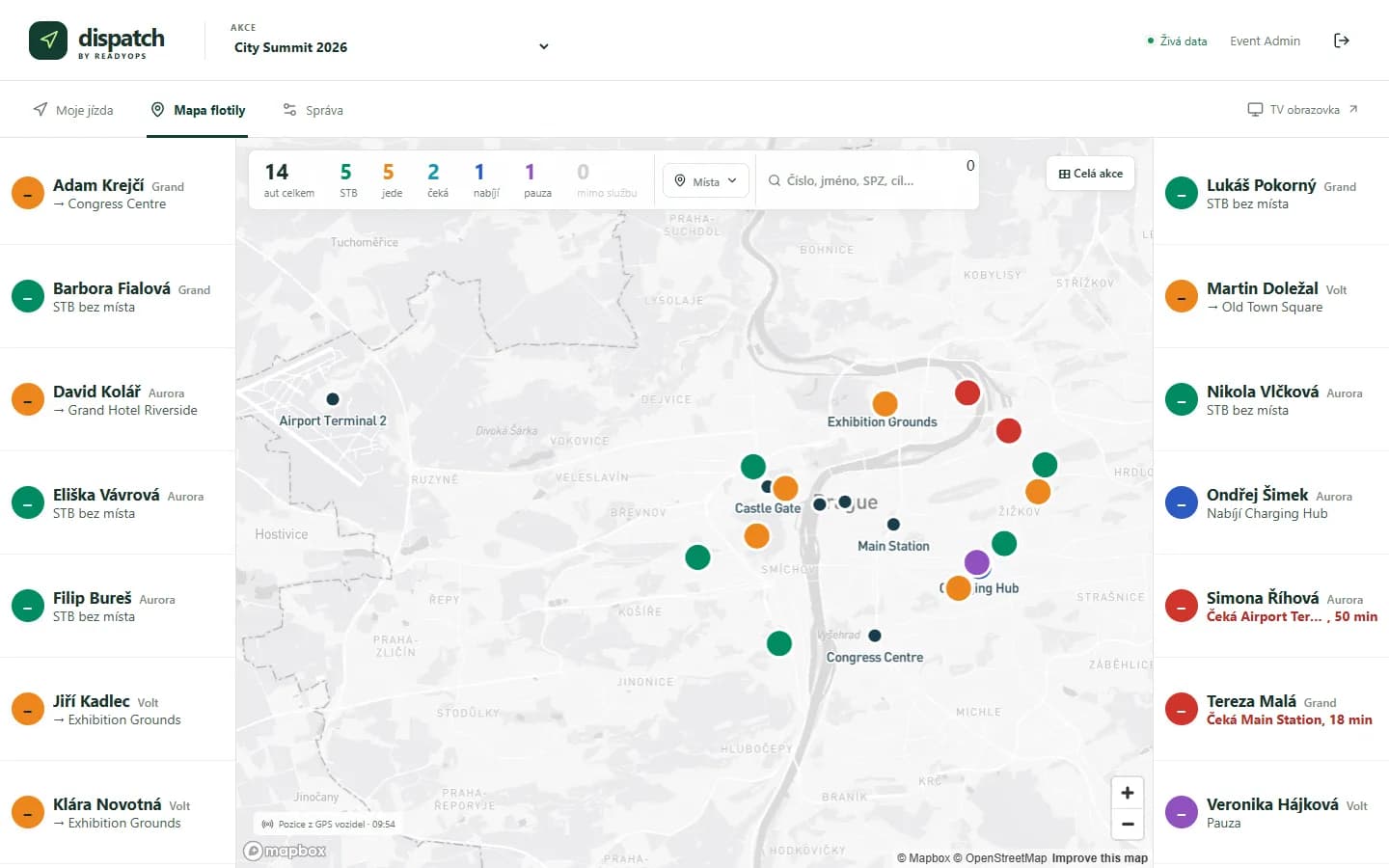Viewport: 1389px width, 868px height.
Task: Click the dispatch logo icon
Action: (48, 41)
